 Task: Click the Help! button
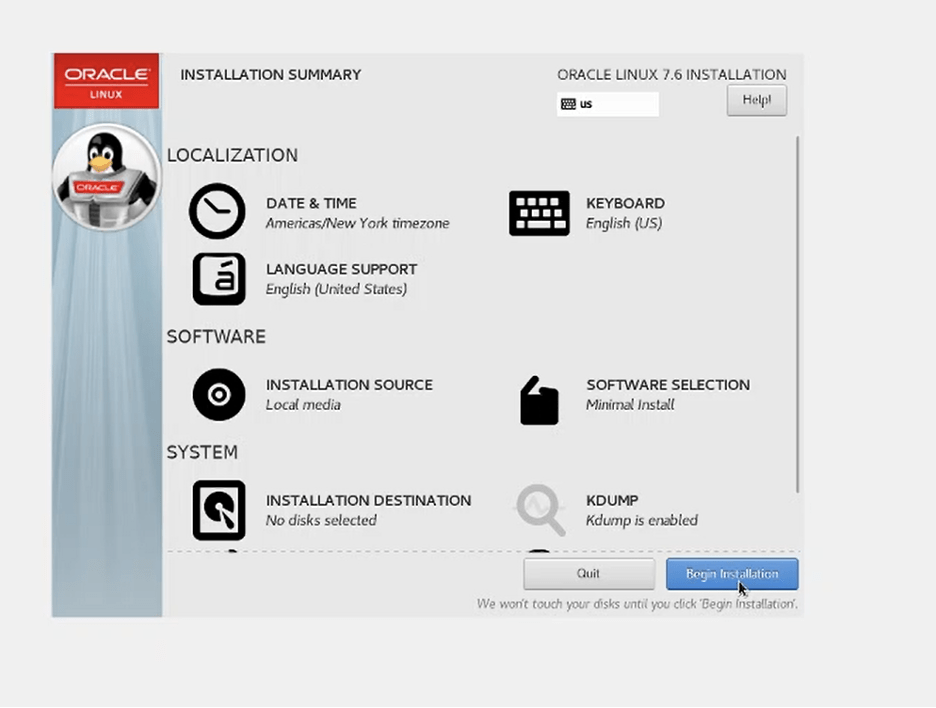(x=756, y=100)
